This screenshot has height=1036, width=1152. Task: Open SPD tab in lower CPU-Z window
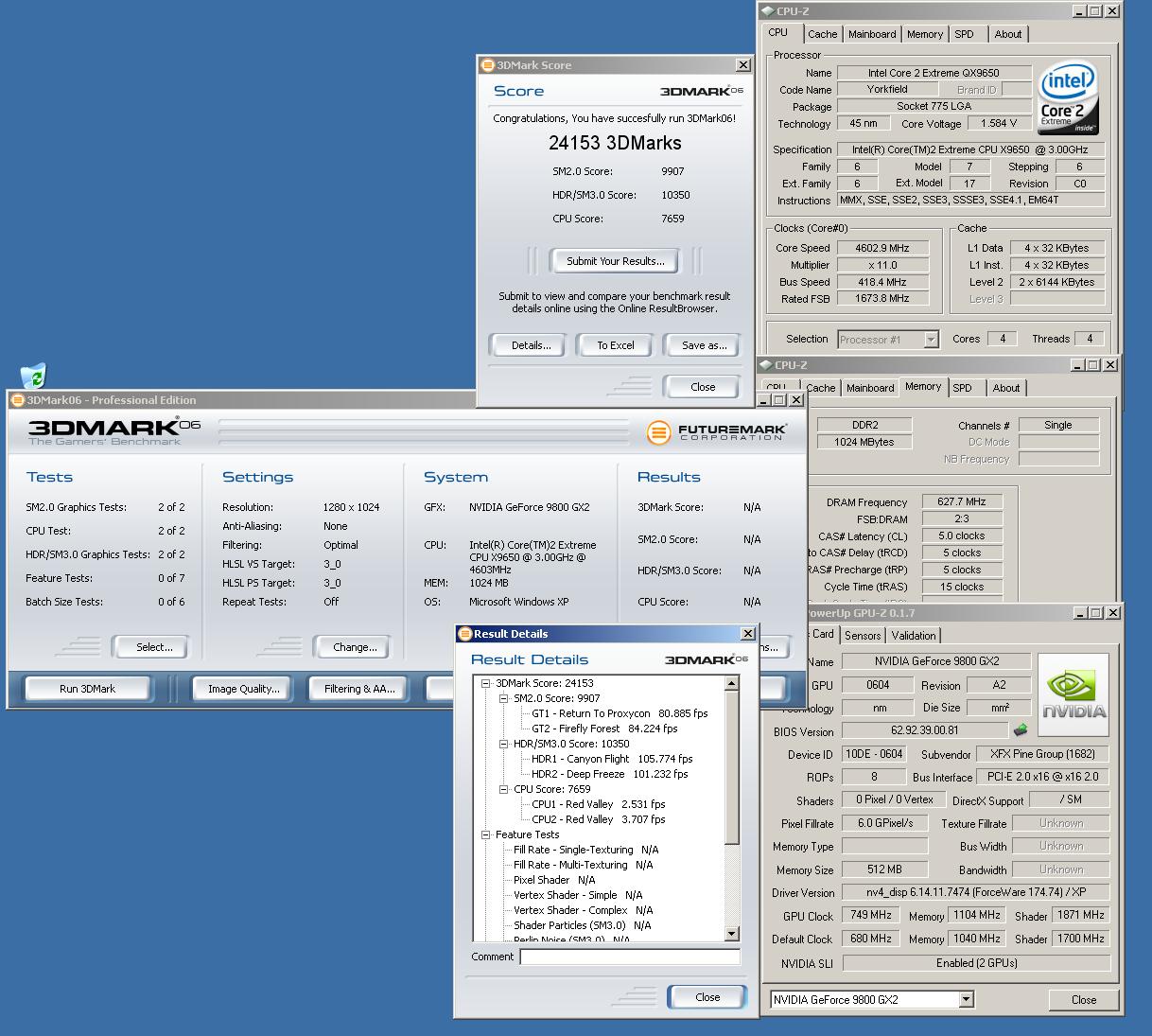(x=962, y=388)
